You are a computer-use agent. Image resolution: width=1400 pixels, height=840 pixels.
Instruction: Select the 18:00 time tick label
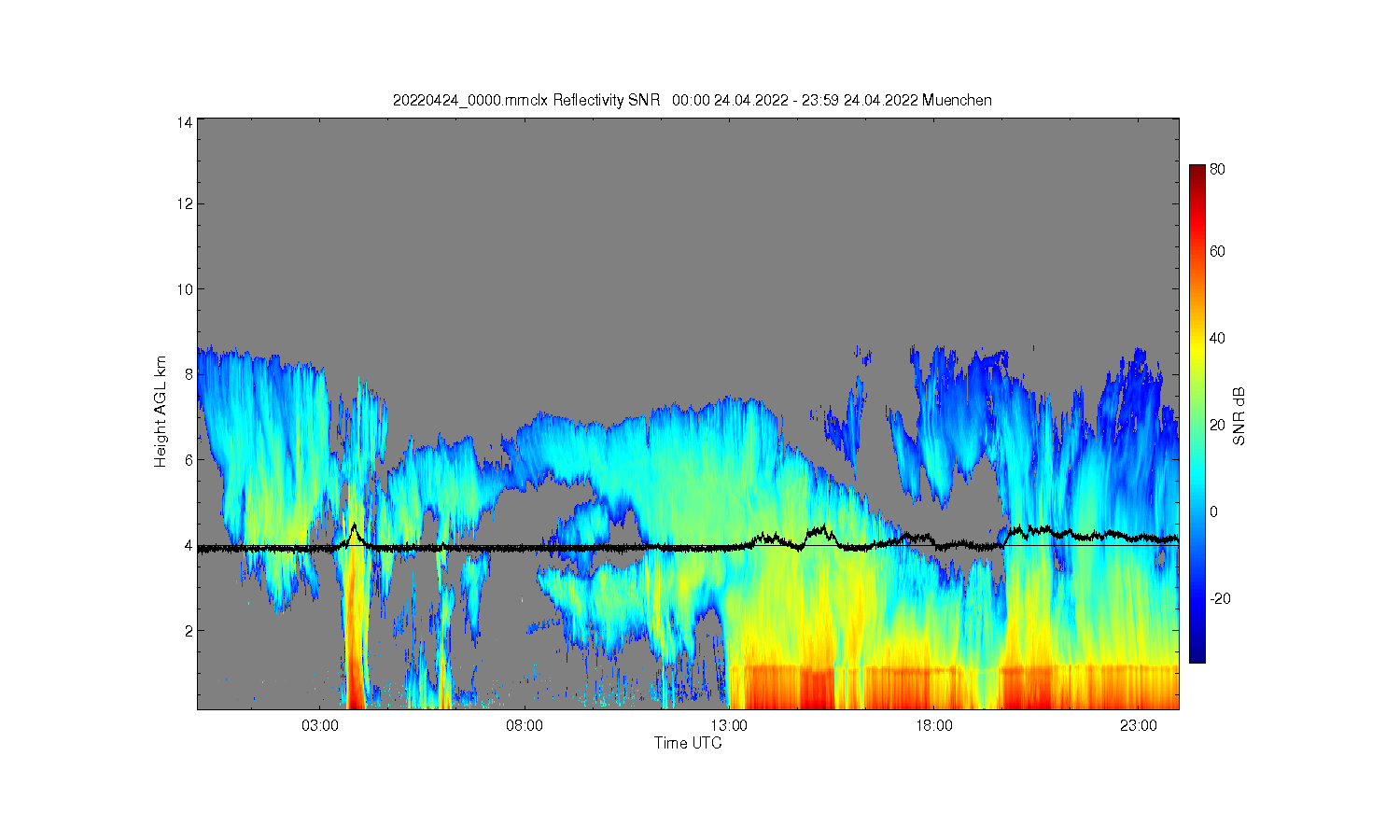(x=933, y=725)
